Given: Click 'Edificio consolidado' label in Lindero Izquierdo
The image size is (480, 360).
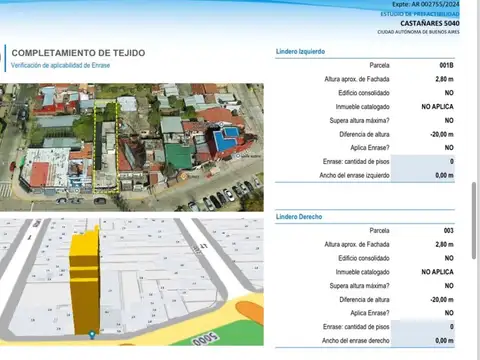Looking at the screenshot, I should 364,93.
